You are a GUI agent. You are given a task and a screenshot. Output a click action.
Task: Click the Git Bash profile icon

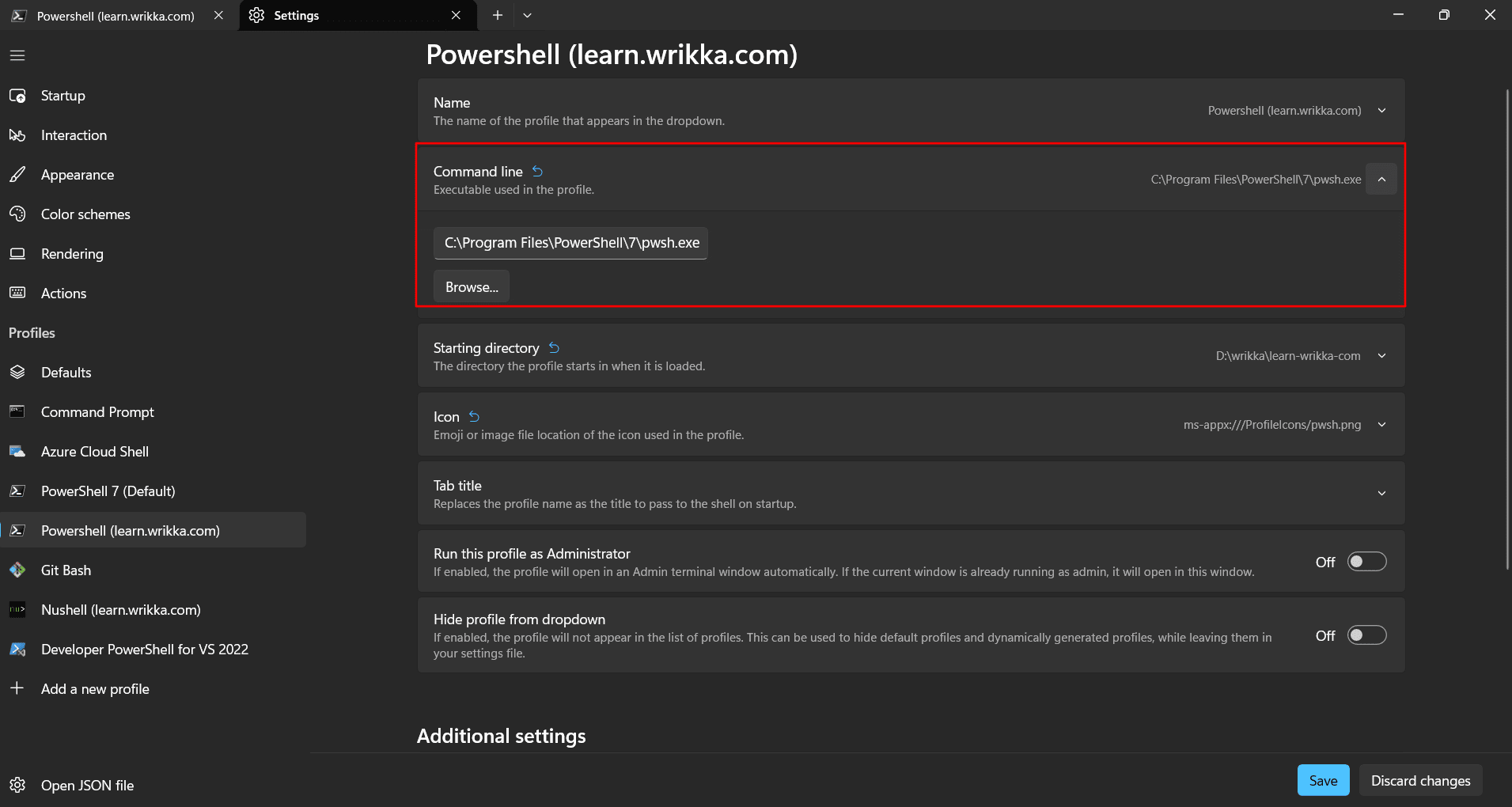pos(17,570)
